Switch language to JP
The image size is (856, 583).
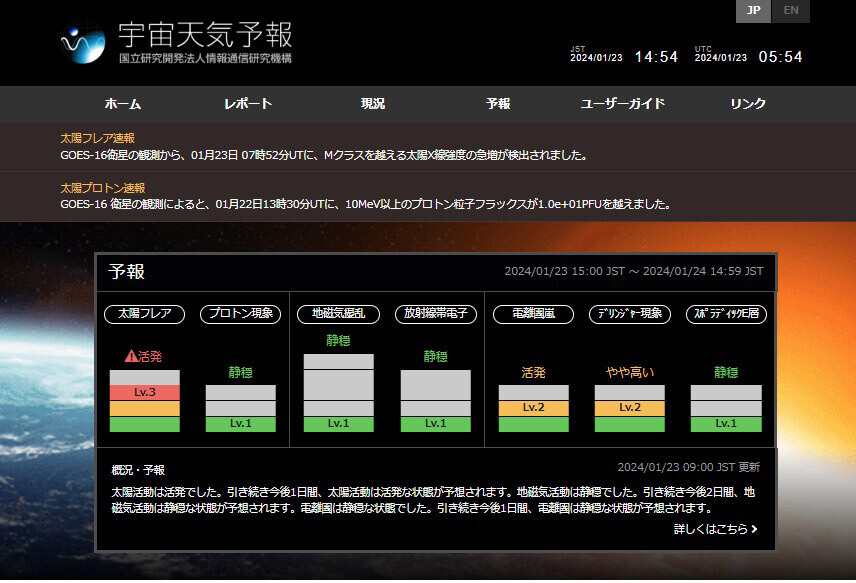click(753, 10)
